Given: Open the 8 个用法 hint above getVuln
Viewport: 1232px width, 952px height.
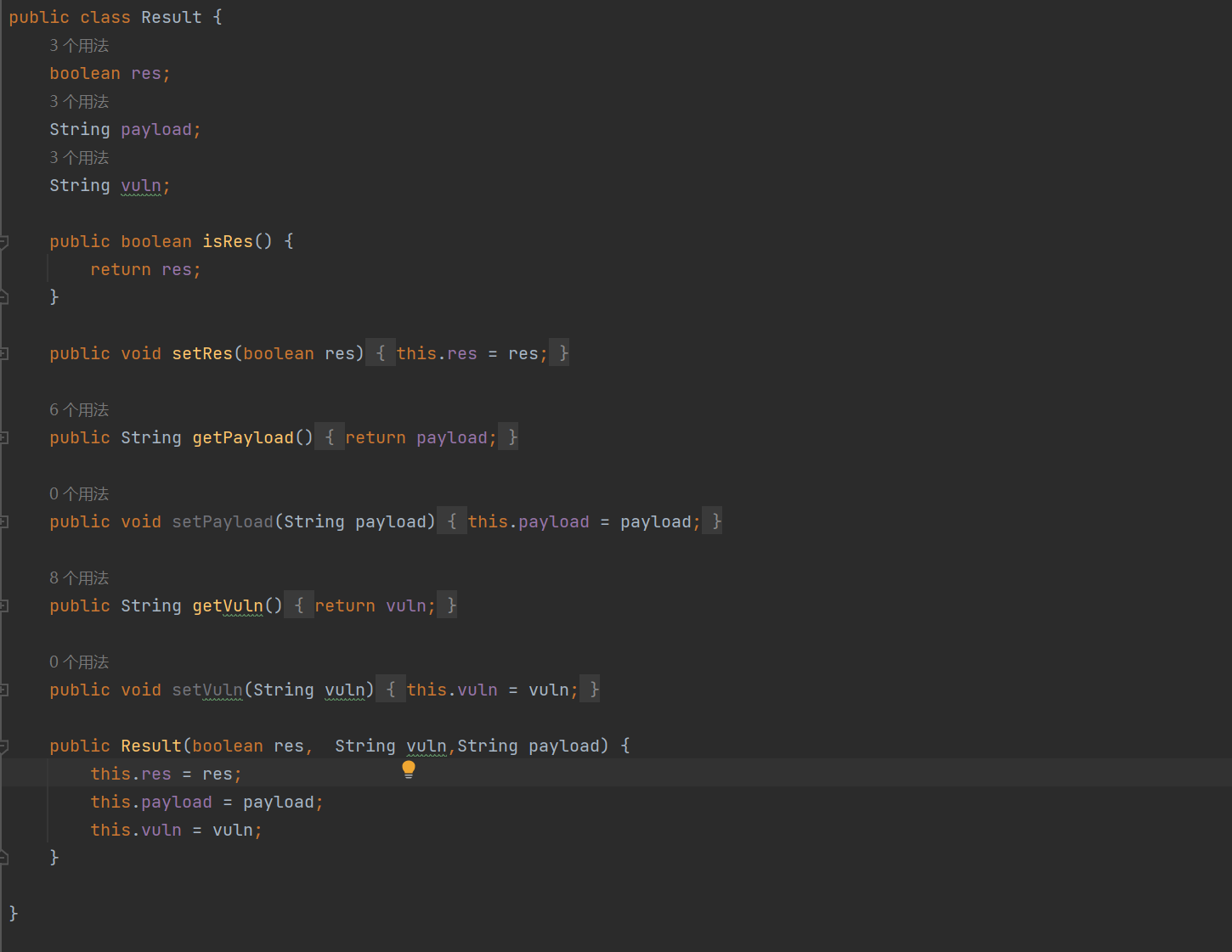Looking at the screenshot, I should (x=79, y=578).
